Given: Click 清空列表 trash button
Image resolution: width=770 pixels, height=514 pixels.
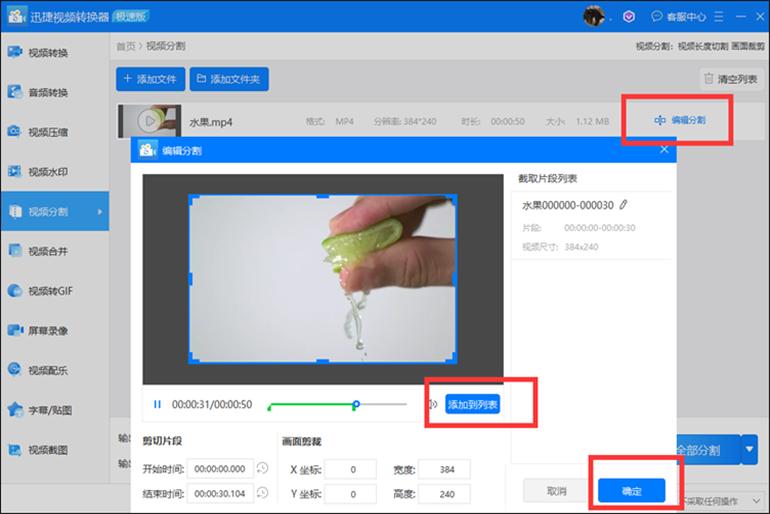Looking at the screenshot, I should (731, 79).
